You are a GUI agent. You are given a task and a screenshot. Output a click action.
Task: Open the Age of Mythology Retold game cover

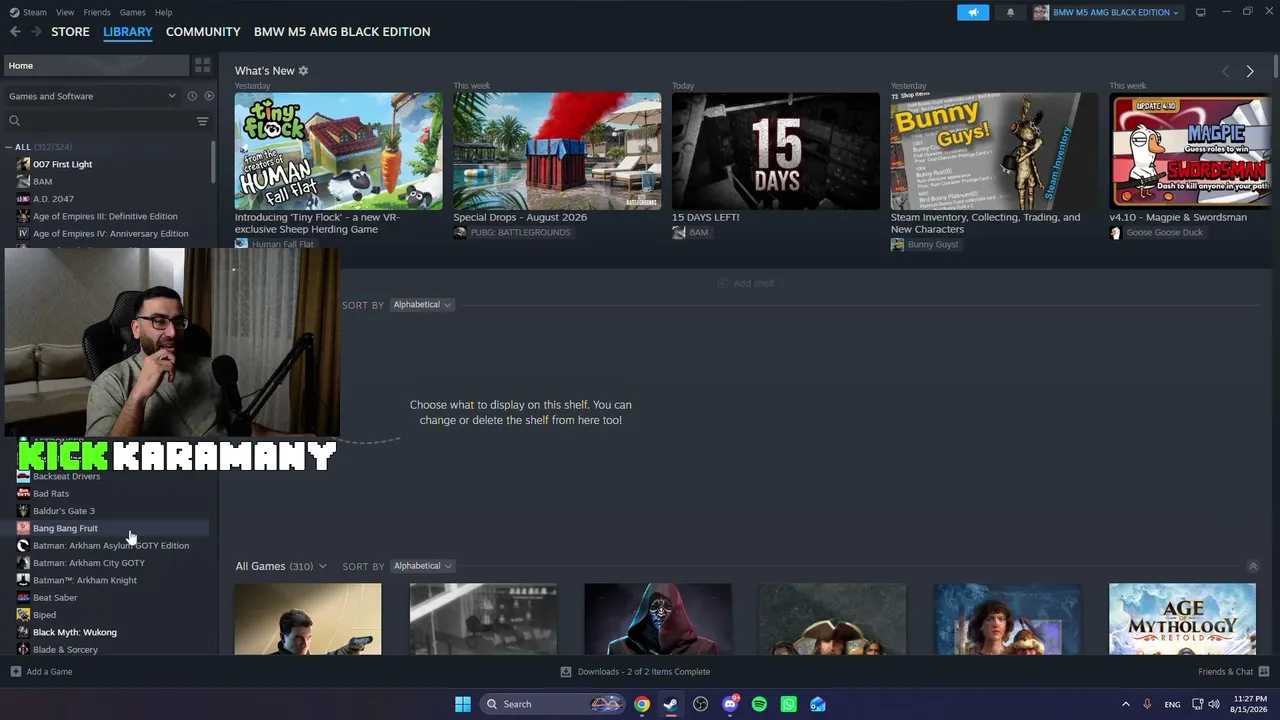pyautogui.click(x=1182, y=619)
